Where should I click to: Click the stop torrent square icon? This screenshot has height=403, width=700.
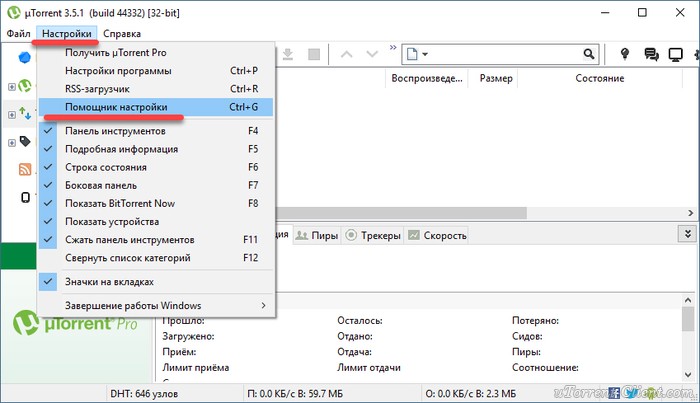click(314, 54)
